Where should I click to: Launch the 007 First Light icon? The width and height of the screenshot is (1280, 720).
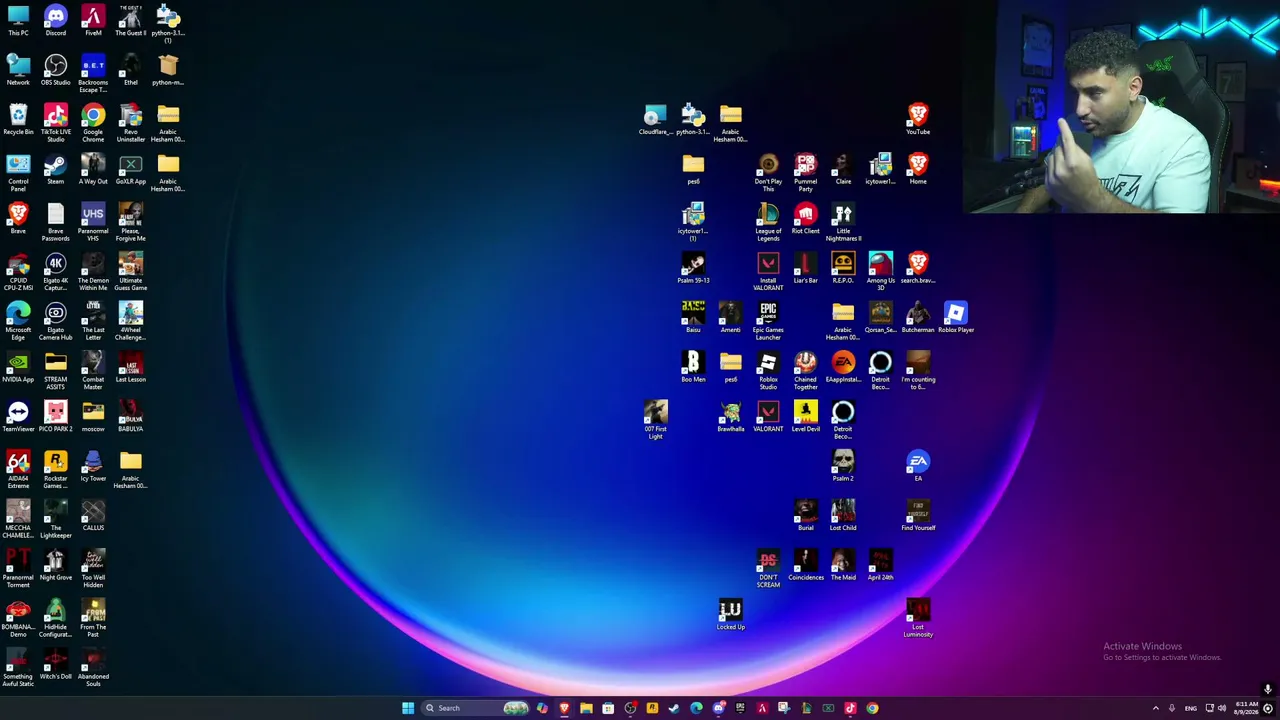(655, 419)
